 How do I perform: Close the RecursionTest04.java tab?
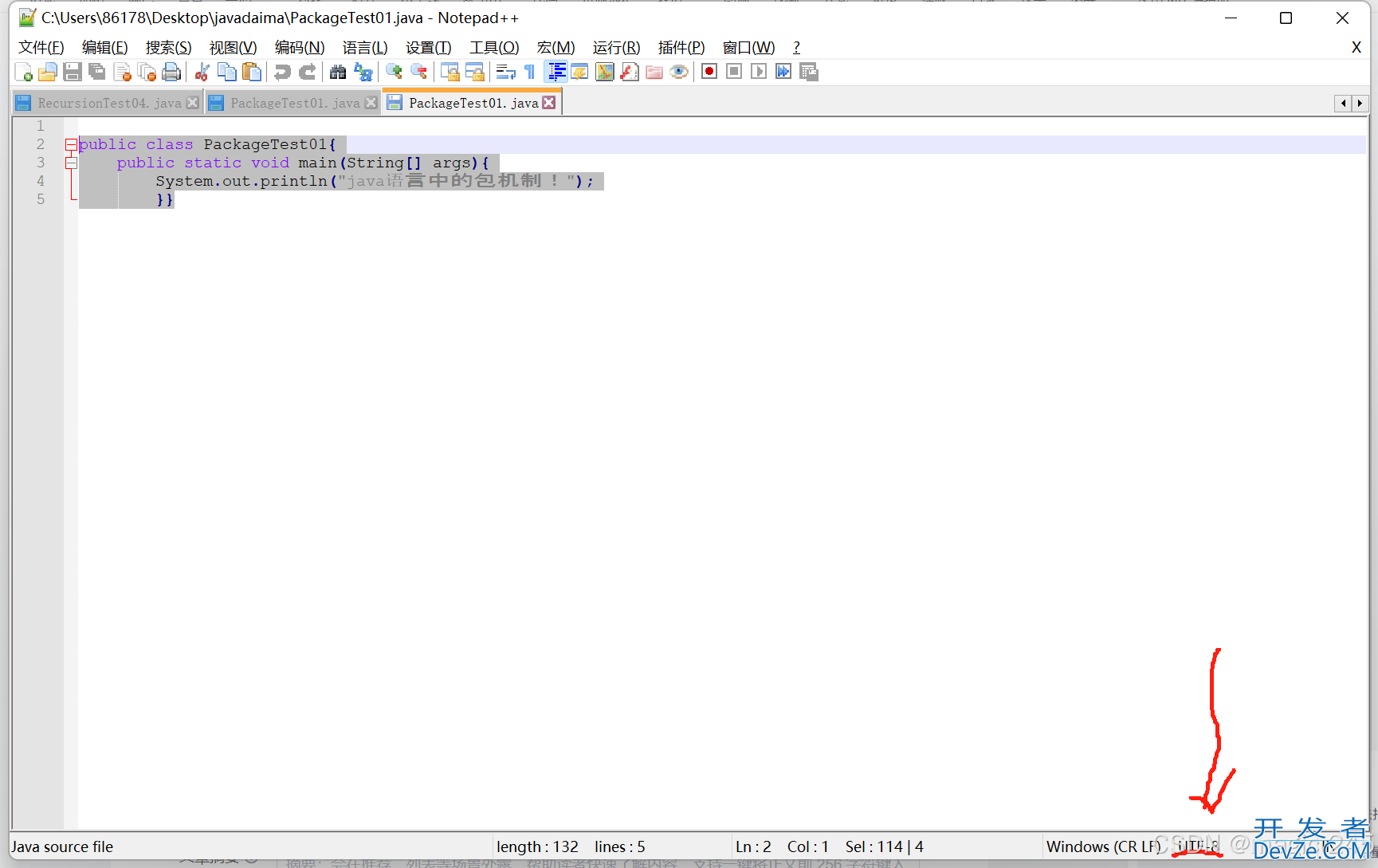[192, 103]
